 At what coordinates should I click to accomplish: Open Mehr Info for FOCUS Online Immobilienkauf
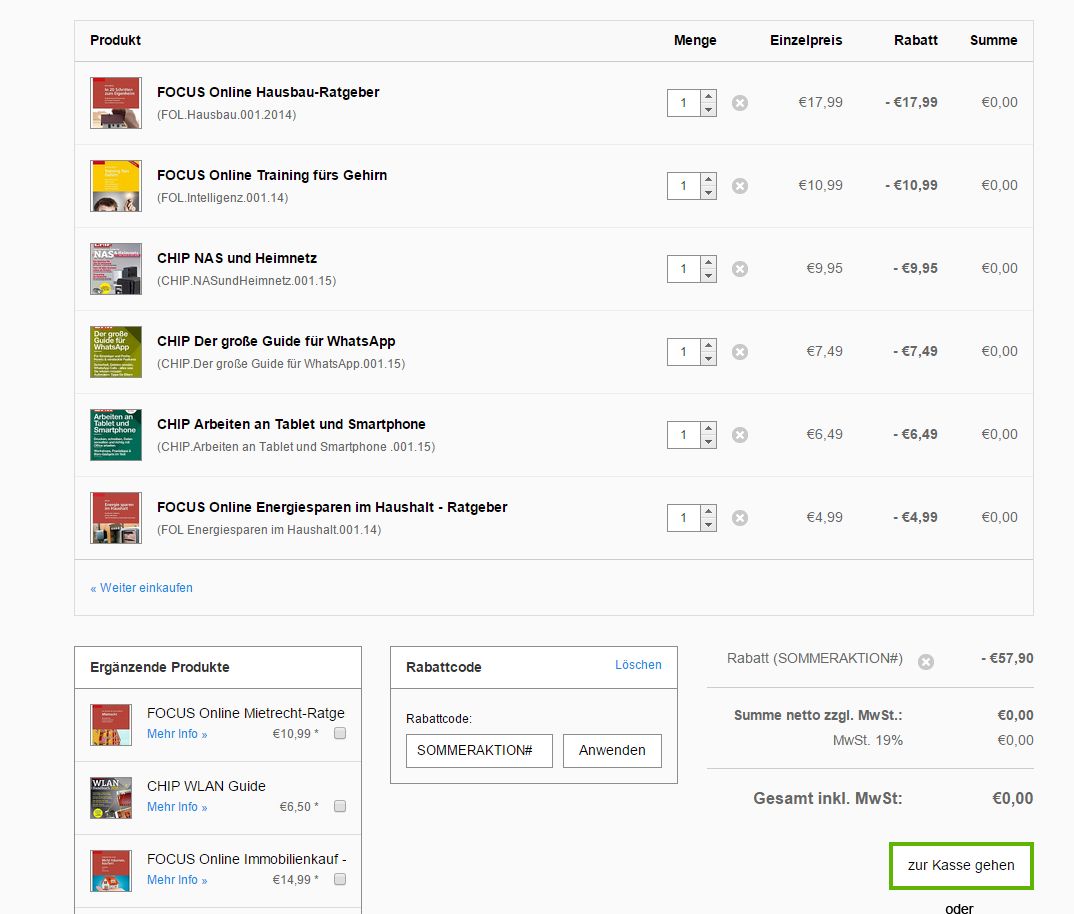point(177,880)
